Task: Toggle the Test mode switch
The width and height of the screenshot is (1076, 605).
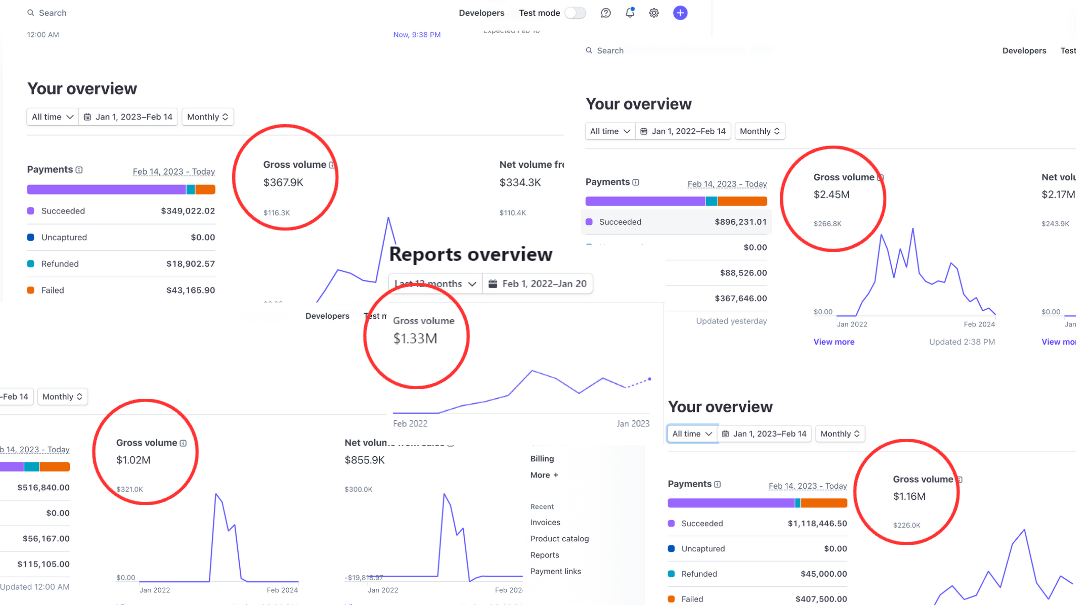Action: tap(575, 13)
